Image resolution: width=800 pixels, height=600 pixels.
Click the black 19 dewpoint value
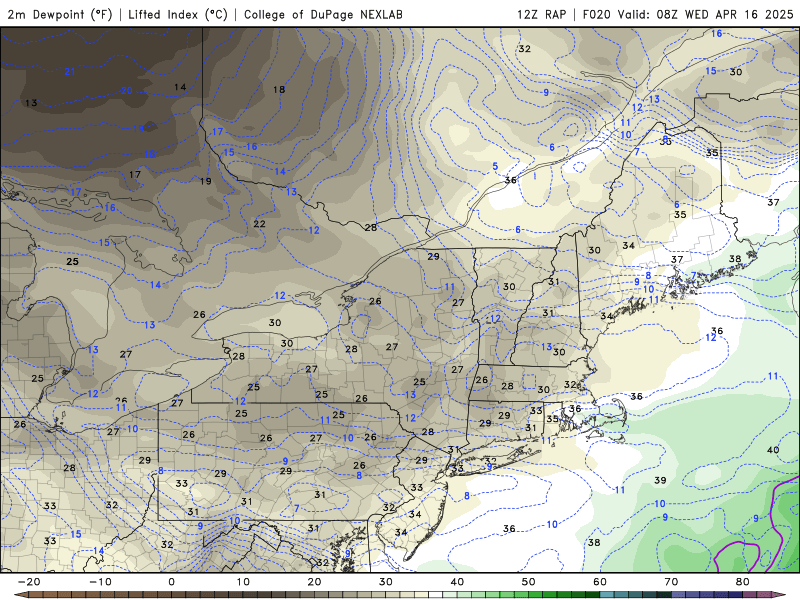206,181
